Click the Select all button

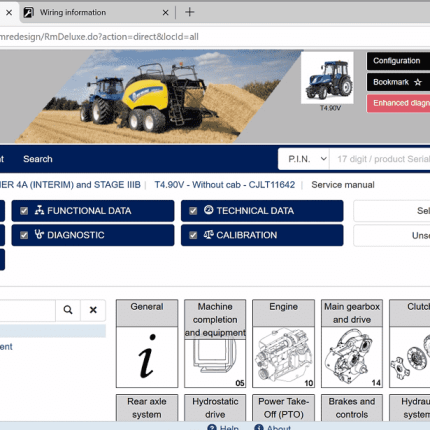(392, 211)
